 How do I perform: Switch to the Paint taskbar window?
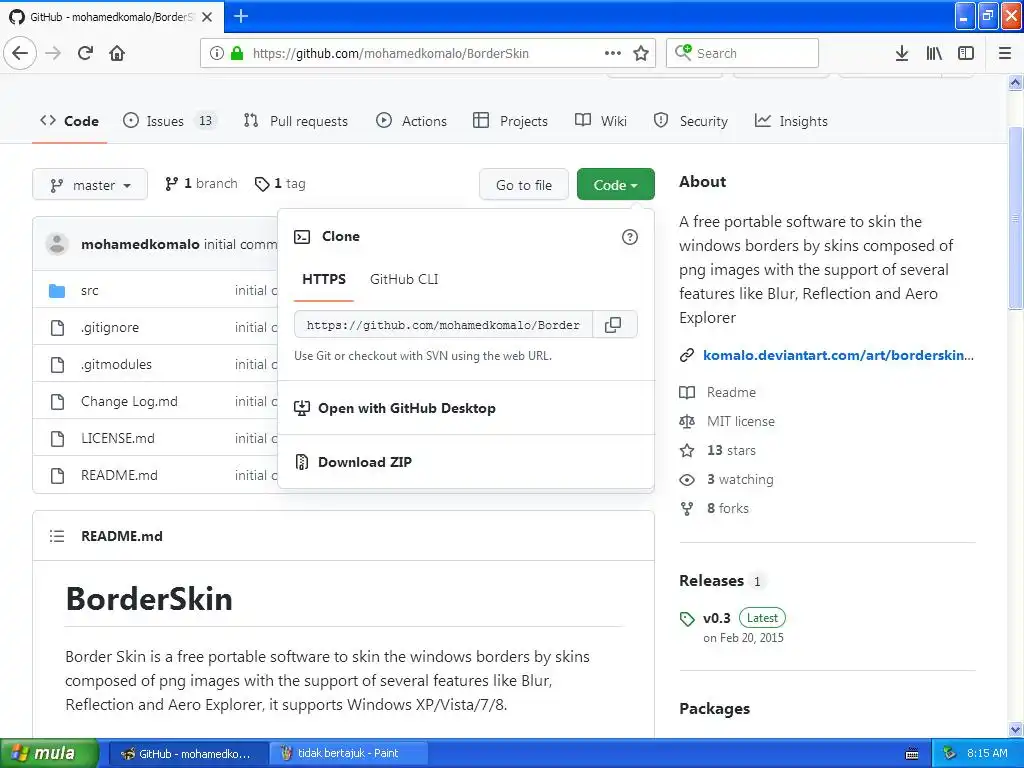click(x=348, y=753)
